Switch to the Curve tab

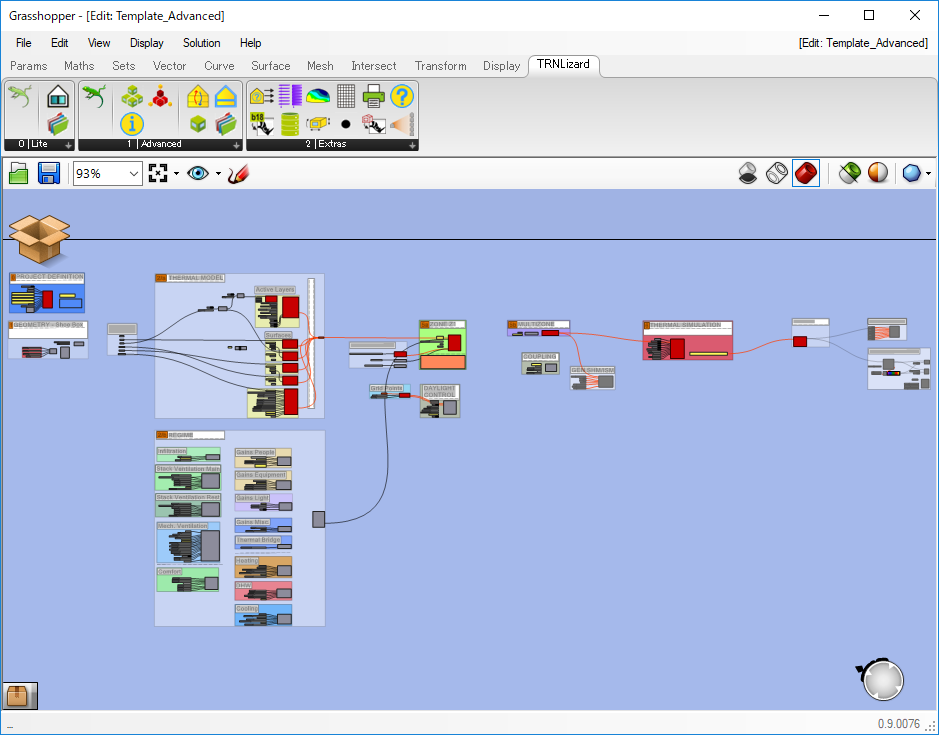(x=219, y=66)
